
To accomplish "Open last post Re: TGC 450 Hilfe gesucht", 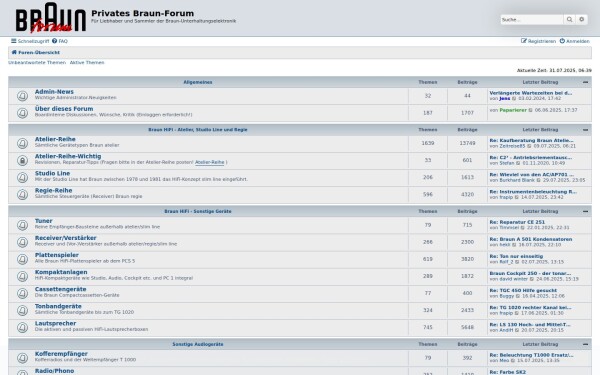I will click(523, 290).
